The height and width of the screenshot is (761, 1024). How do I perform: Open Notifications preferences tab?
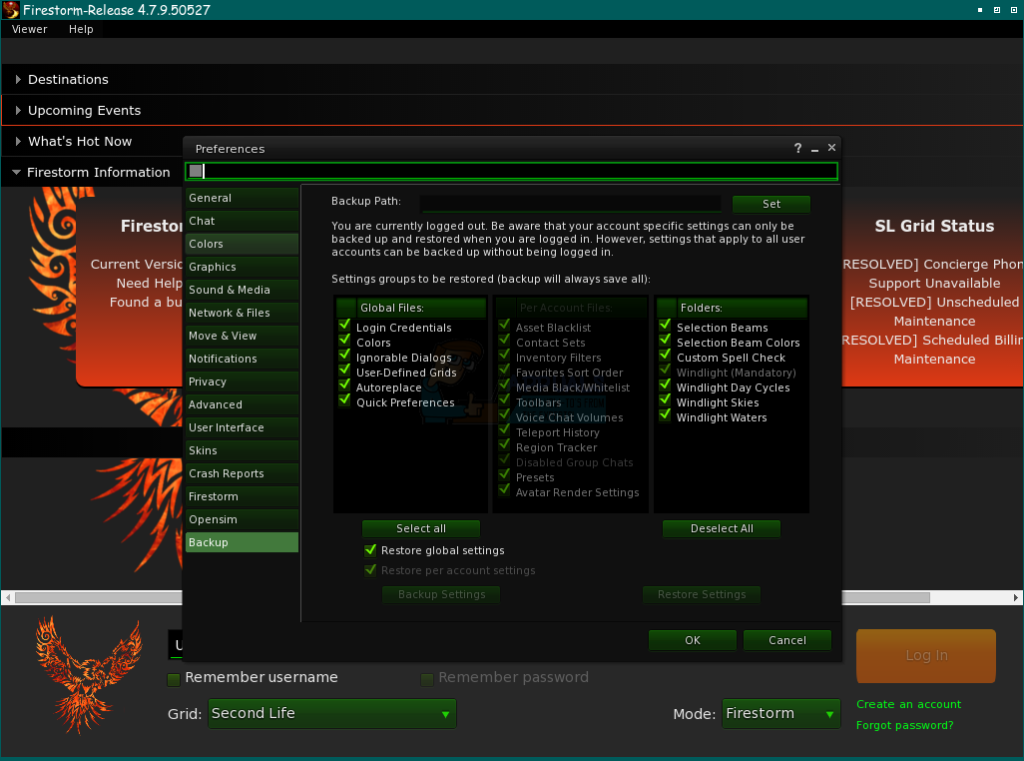click(x=242, y=359)
